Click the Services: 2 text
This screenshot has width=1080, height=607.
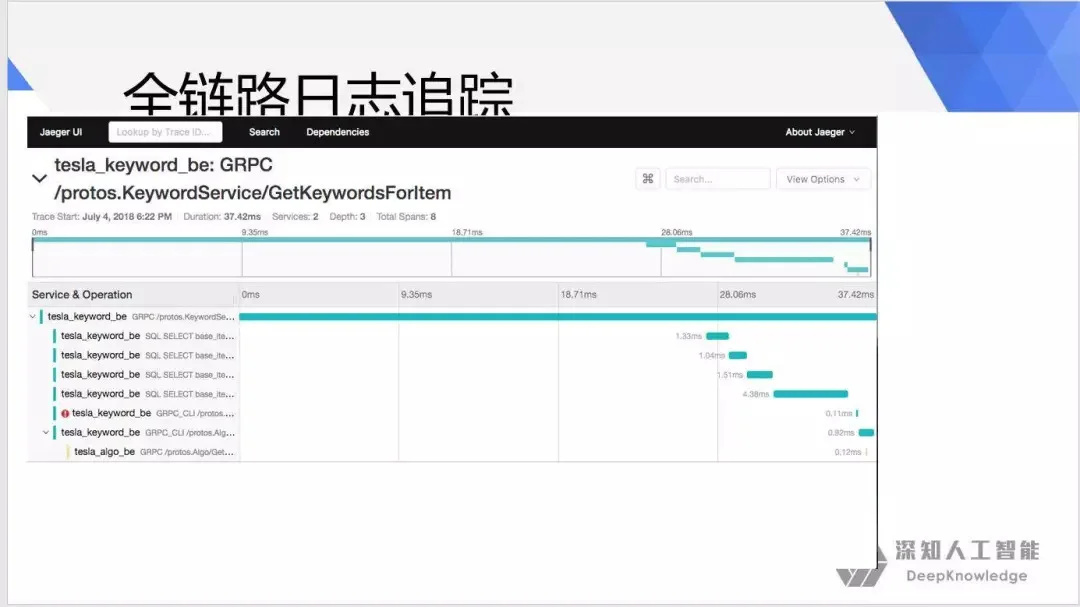pyautogui.click(x=295, y=216)
